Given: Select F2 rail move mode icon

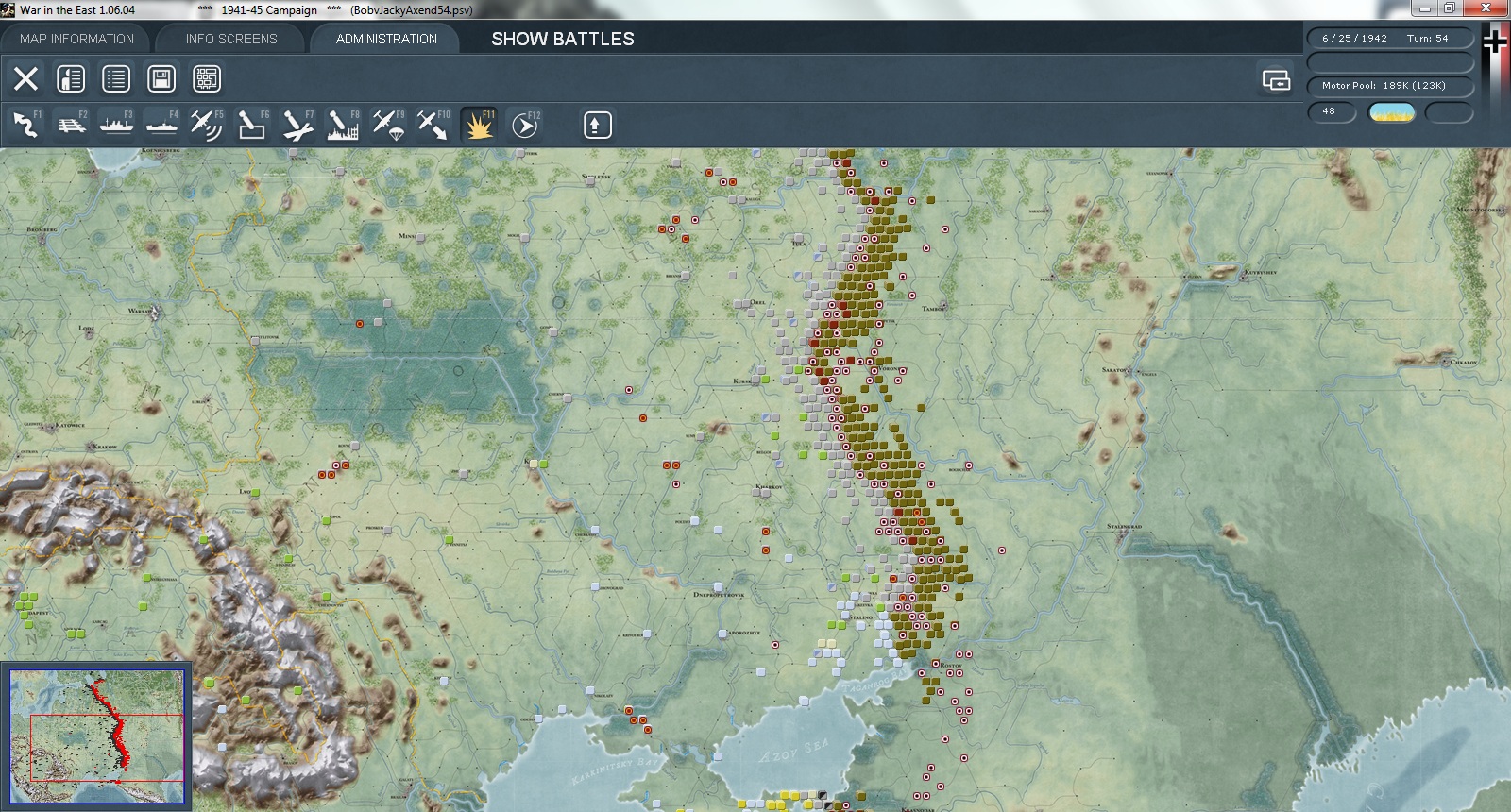Looking at the screenshot, I should 71,125.
